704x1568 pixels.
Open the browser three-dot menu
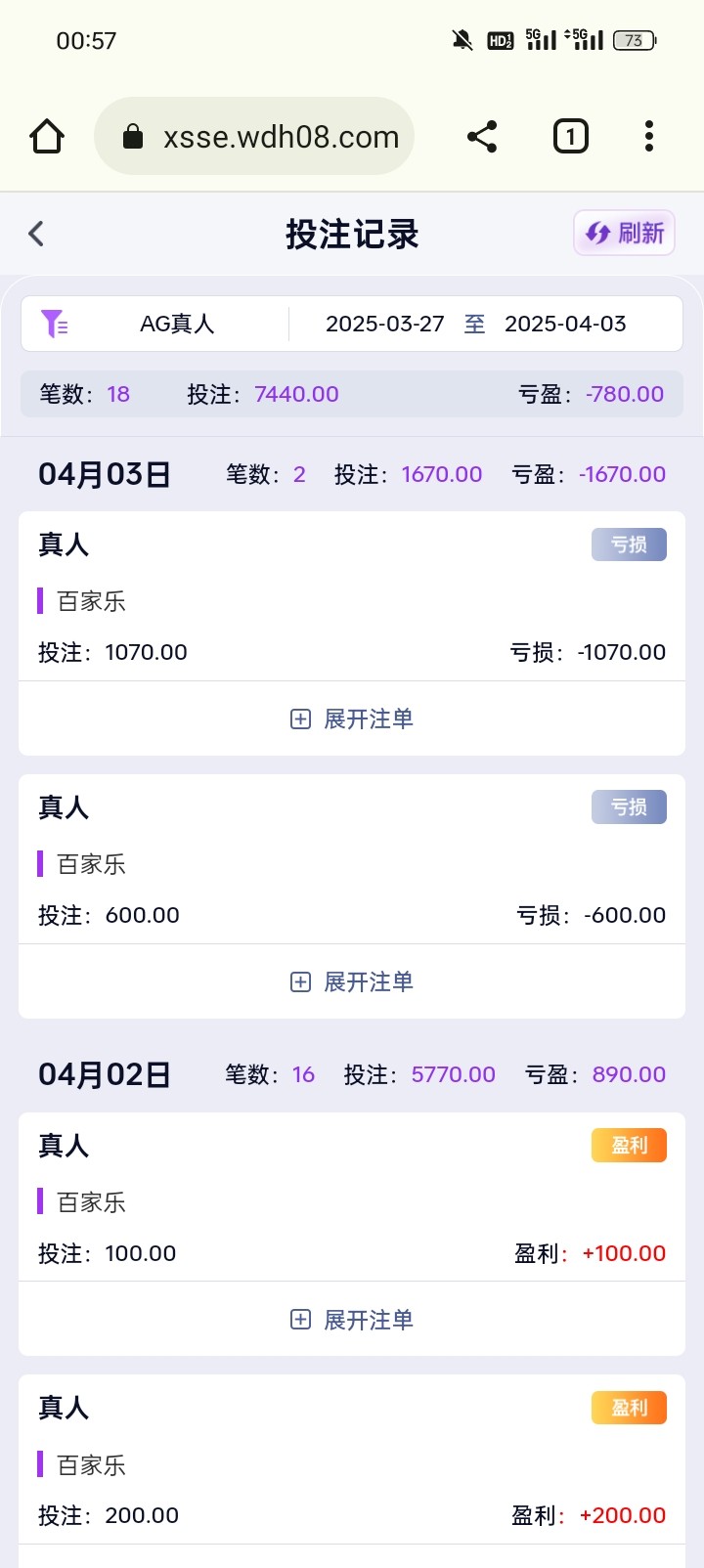(648, 136)
